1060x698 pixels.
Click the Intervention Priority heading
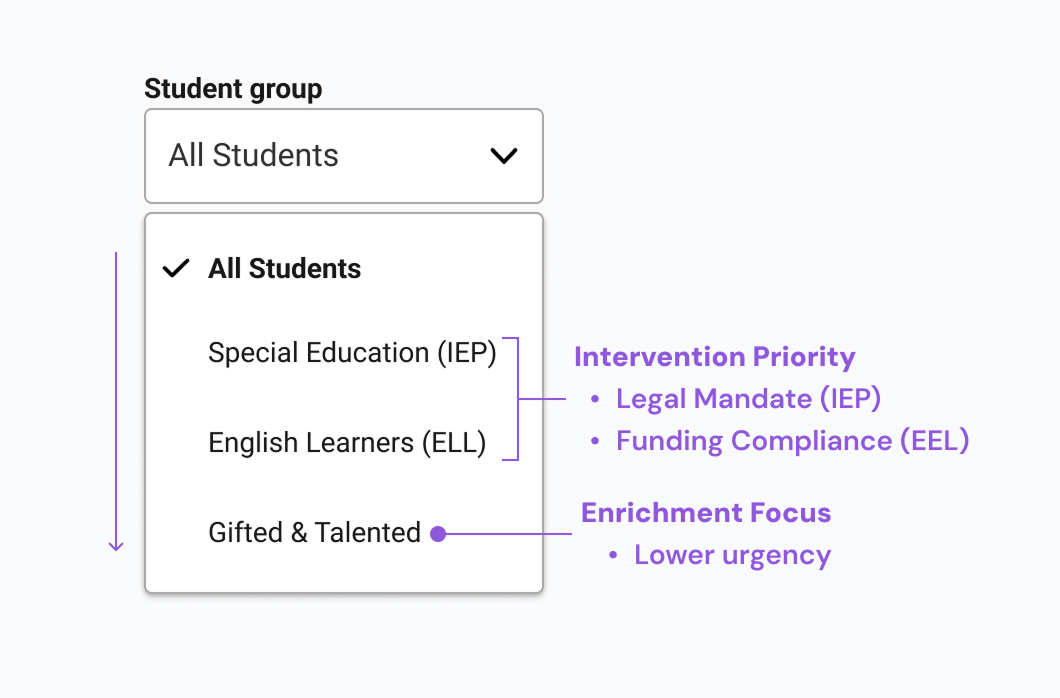(x=714, y=357)
